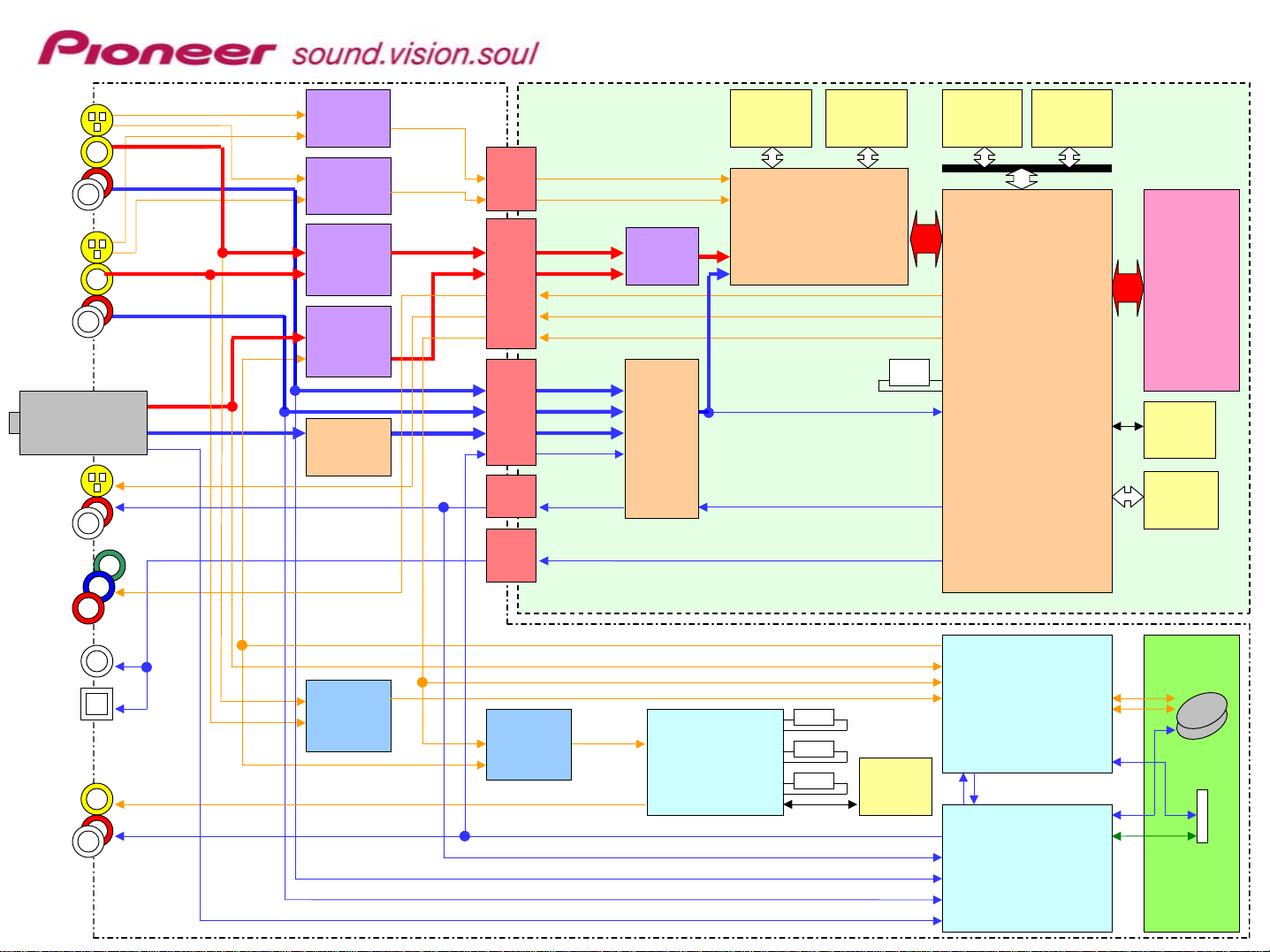Click the blue component video jack
This screenshot has width=1270, height=952.
[99, 587]
